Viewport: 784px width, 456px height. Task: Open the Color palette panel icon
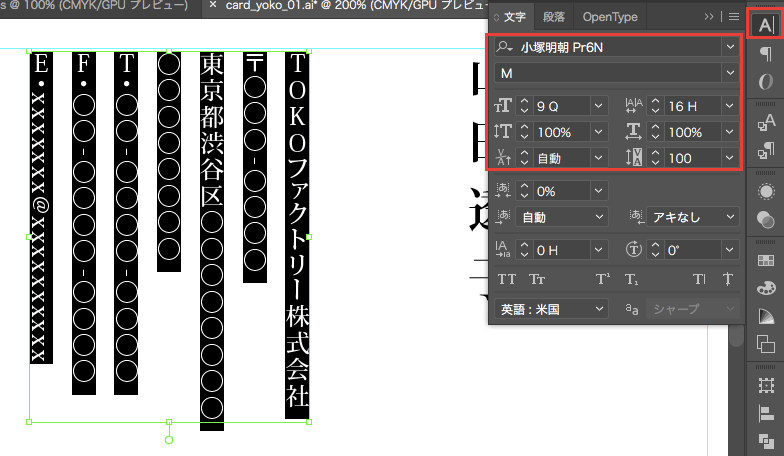coord(765,287)
